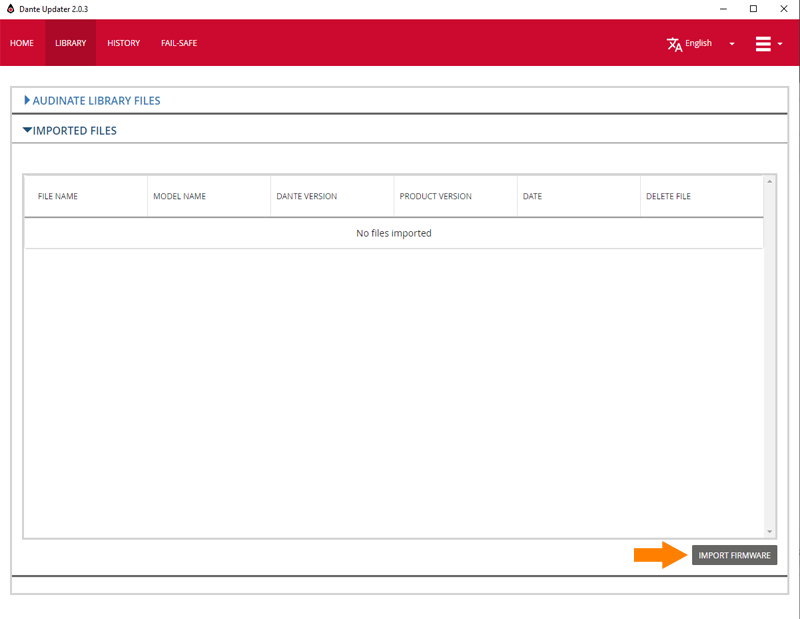Go to the Home tab
The width and height of the screenshot is (800, 619).
22,43
